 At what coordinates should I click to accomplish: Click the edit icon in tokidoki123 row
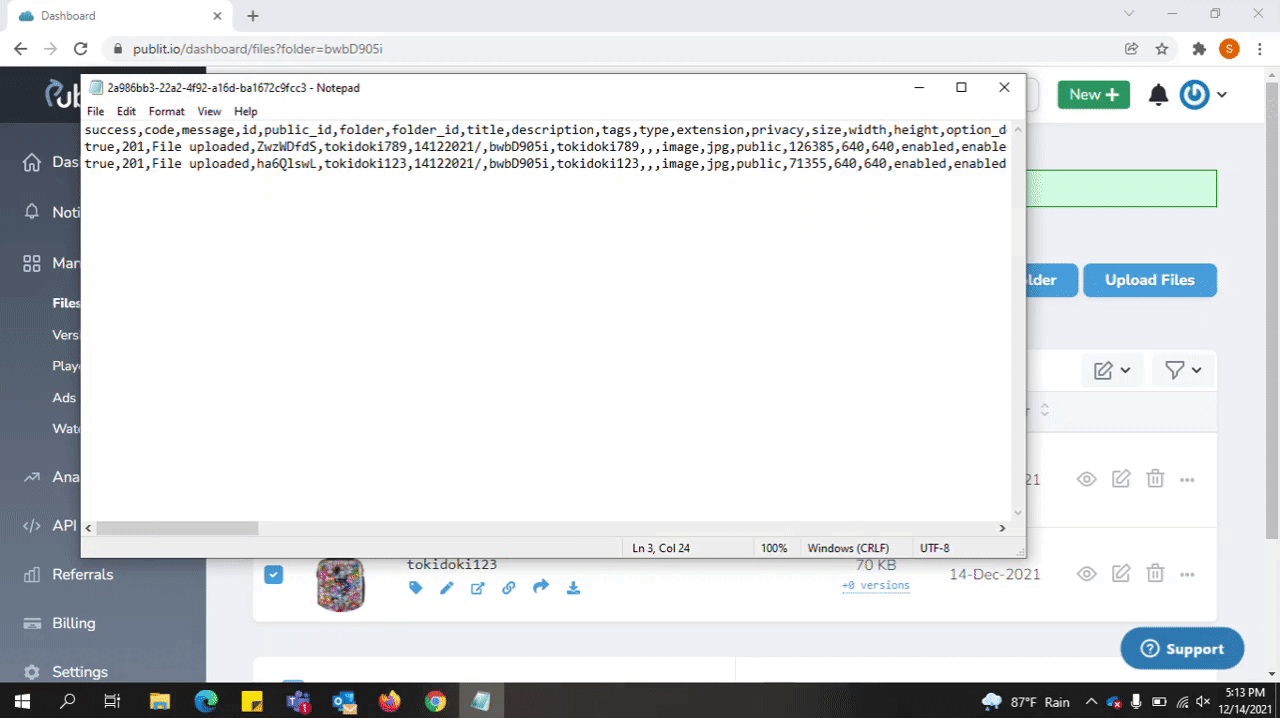coord(1121,574)
